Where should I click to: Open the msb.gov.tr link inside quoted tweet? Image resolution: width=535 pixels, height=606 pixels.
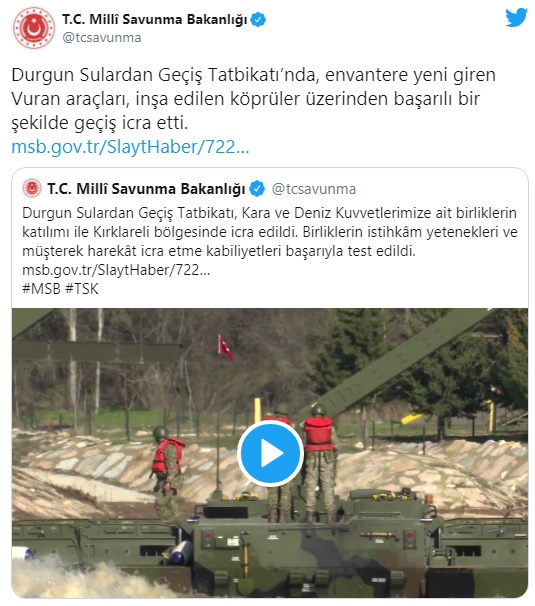[x=116, y=270]
